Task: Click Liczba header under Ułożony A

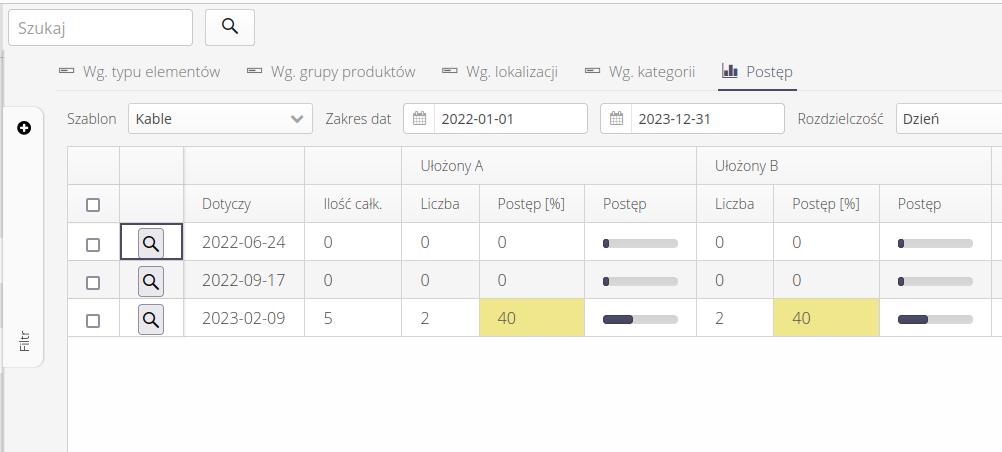Action: [x=440, y=205]
